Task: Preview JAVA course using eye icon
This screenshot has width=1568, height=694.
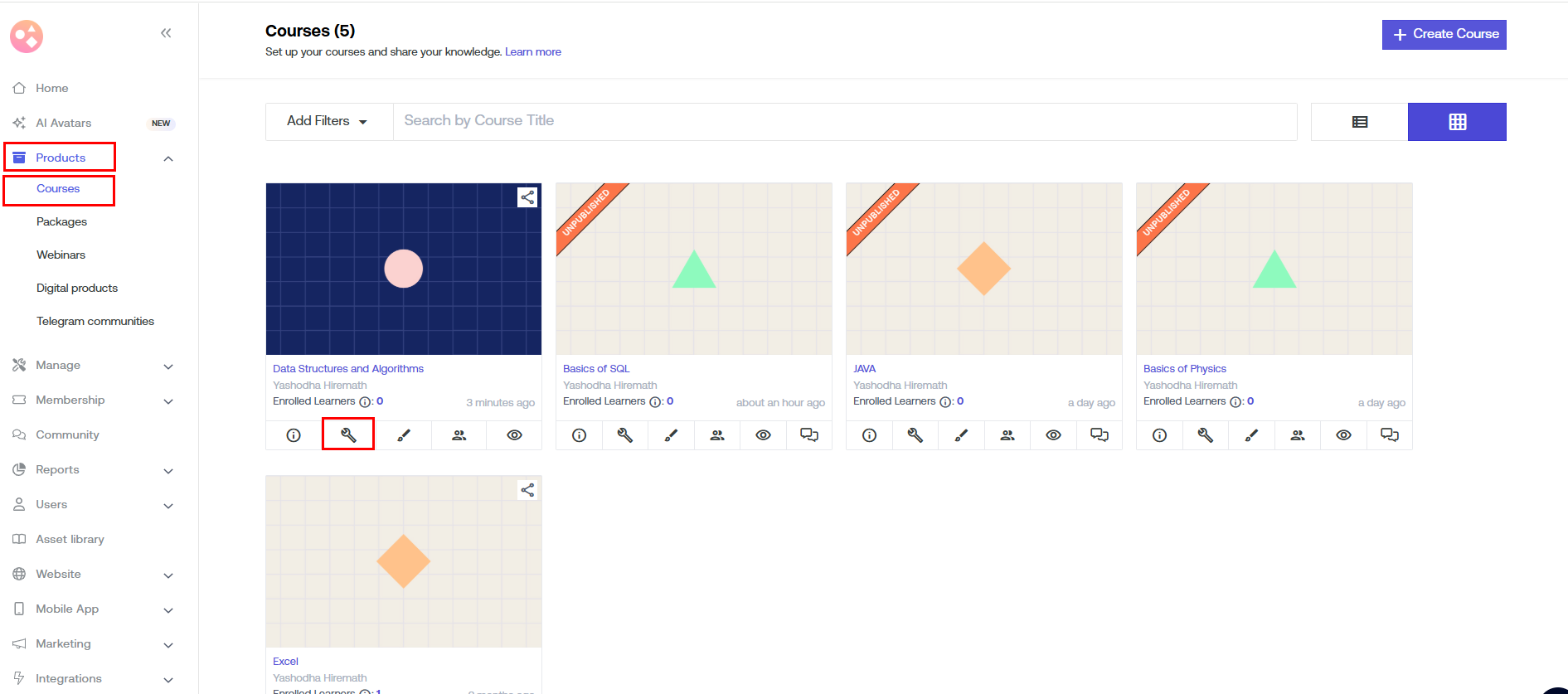Action: [1053, 435]
